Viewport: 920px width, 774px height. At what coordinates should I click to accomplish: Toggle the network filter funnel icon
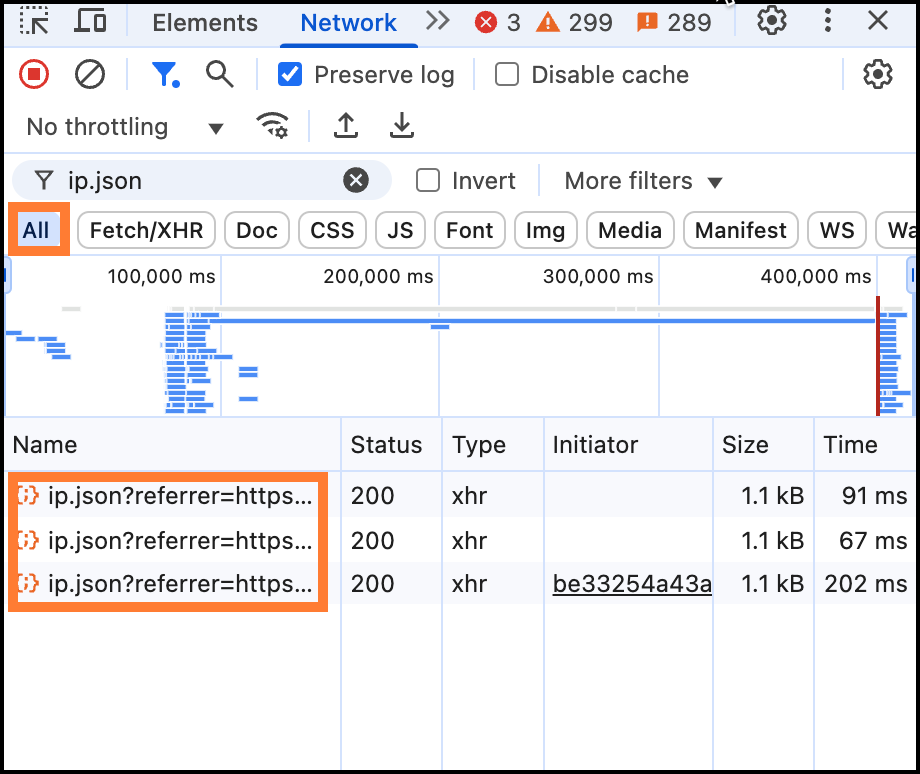pos(165,75)
